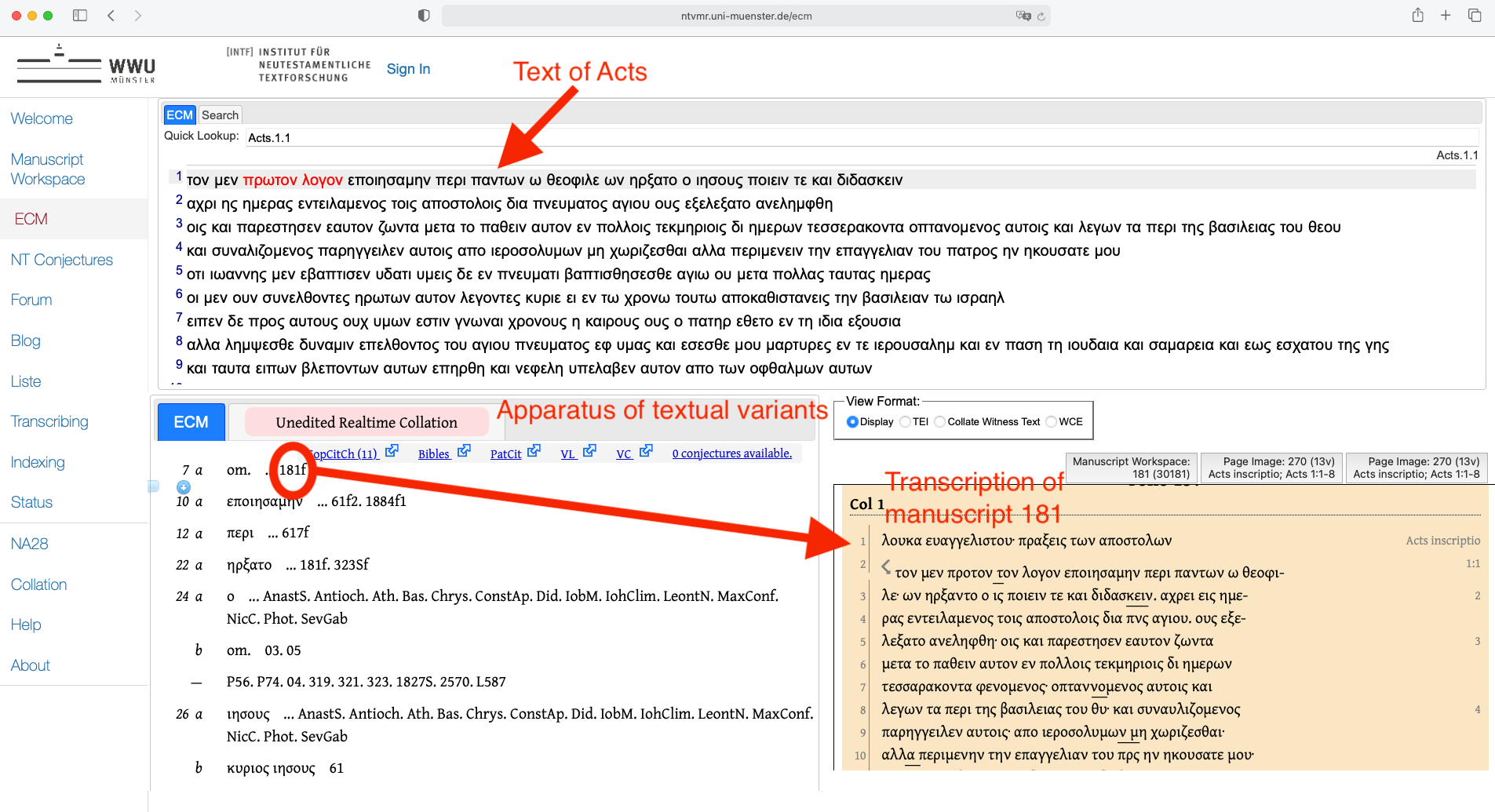Viewport: 1495px width, 812px height.
Task: Click Manuscript Workspace: 181 (30181) button
Action: point(1132,468)
